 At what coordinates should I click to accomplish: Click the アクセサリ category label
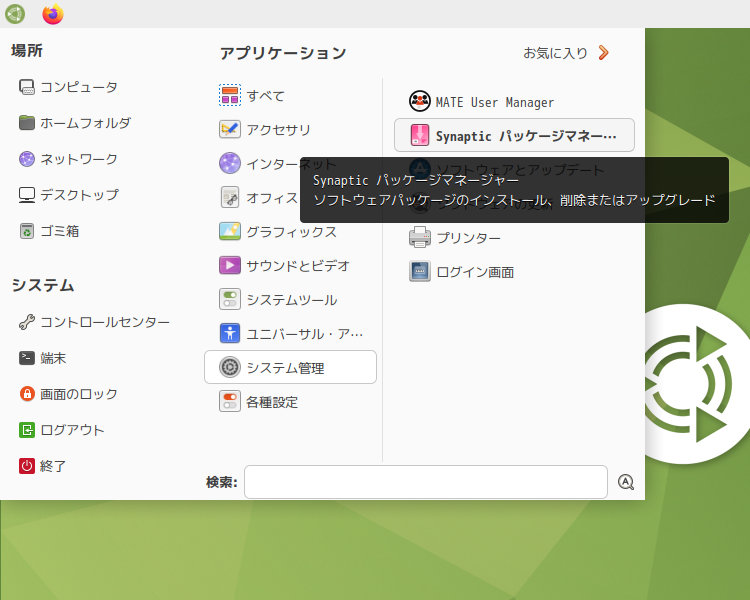[x=279, y=130]
